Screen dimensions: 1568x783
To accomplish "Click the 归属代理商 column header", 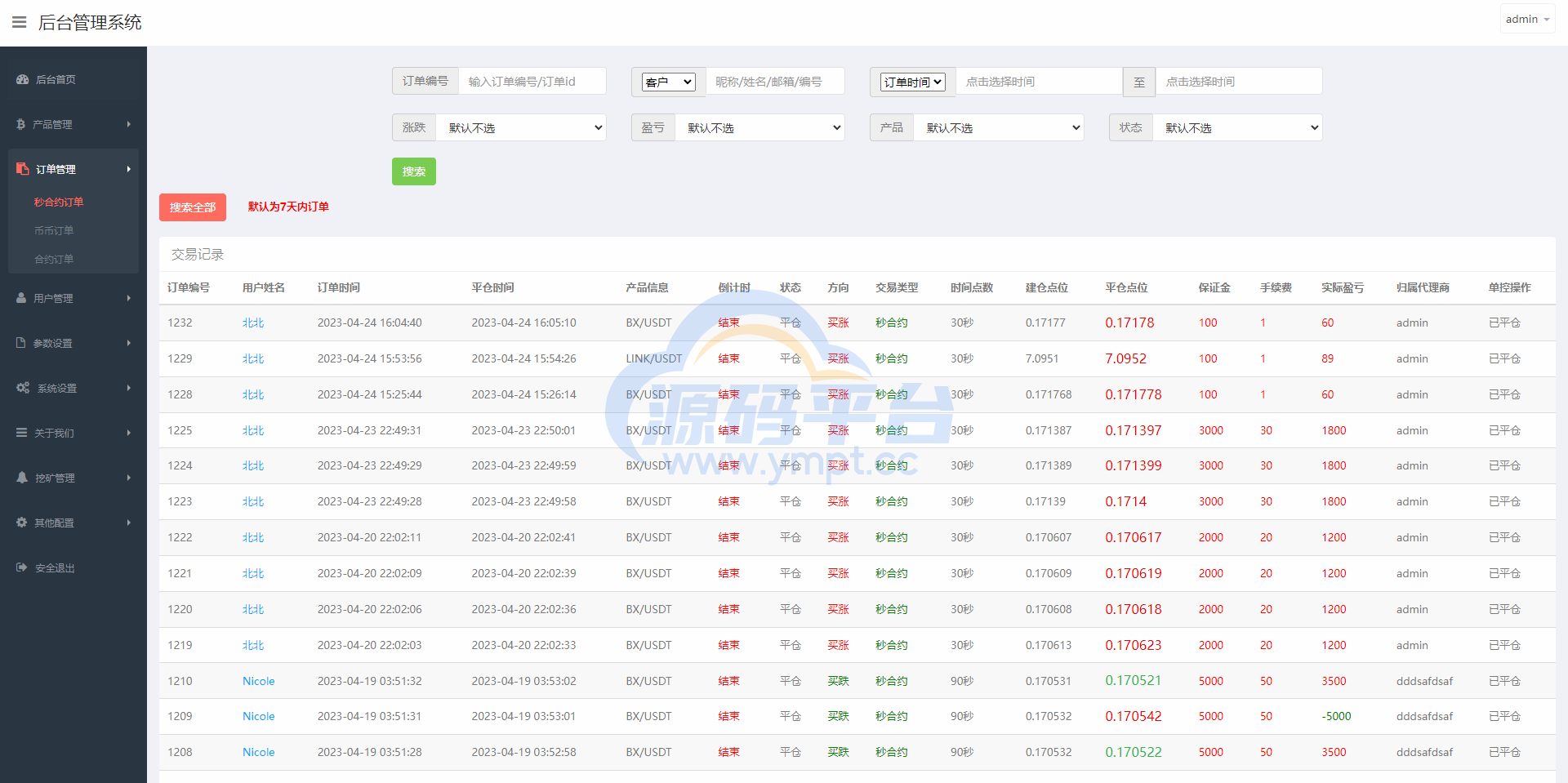I will coord(1423,287).
